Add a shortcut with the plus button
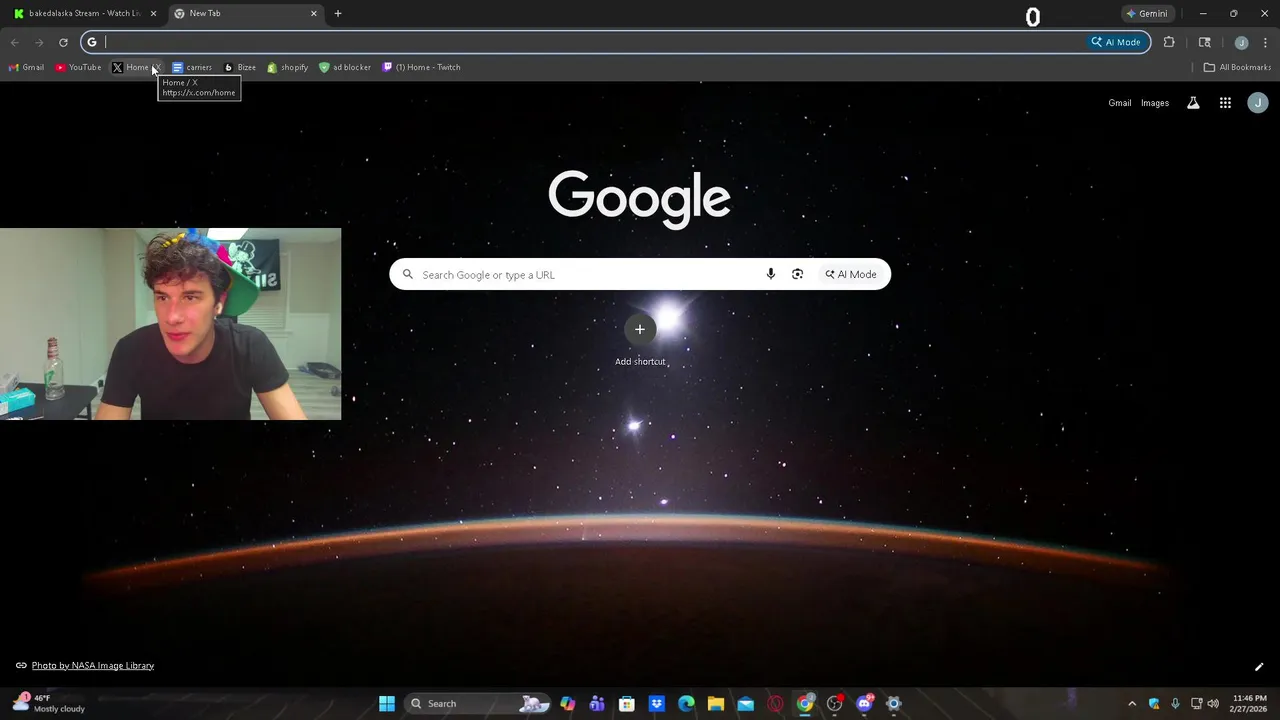The image size is (1280, 720). (x=640, y=329)
